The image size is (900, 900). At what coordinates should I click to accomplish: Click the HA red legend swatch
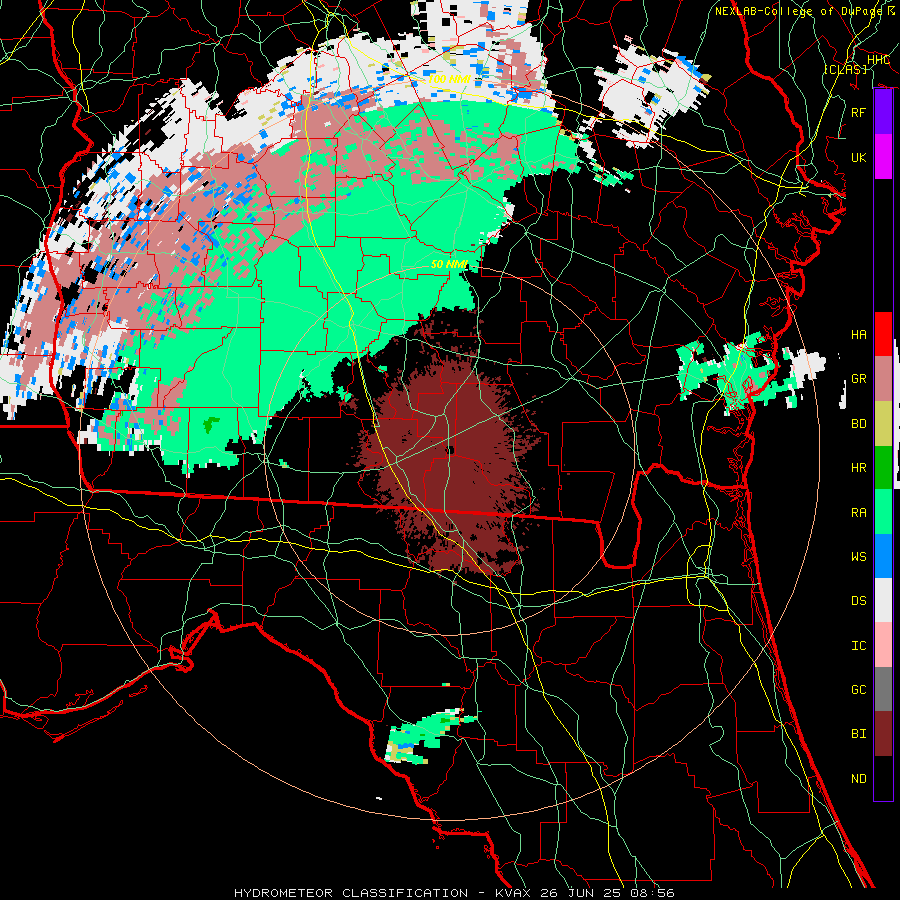883,334
